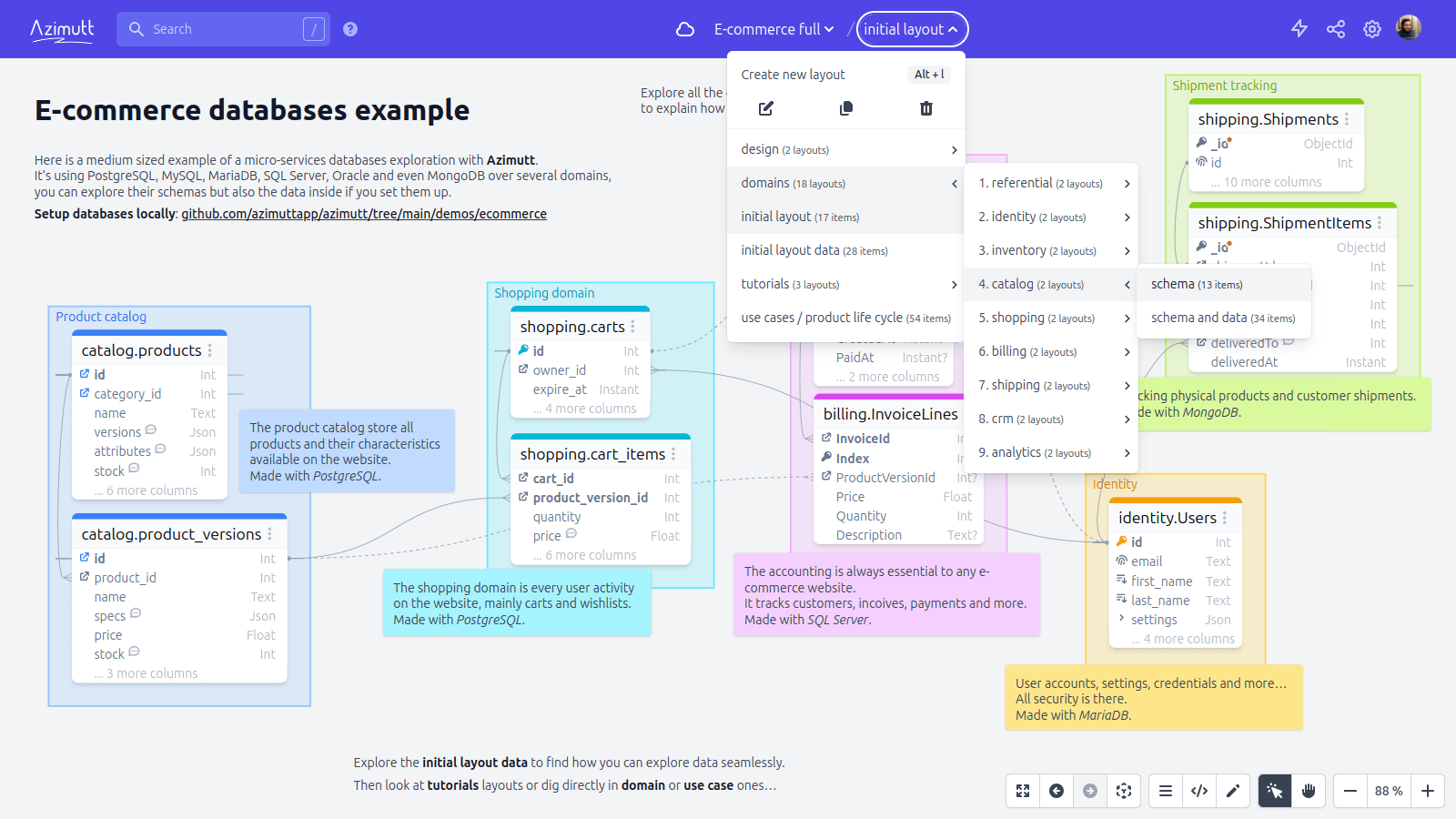Open catalog.products table options dots

point(210,350)
